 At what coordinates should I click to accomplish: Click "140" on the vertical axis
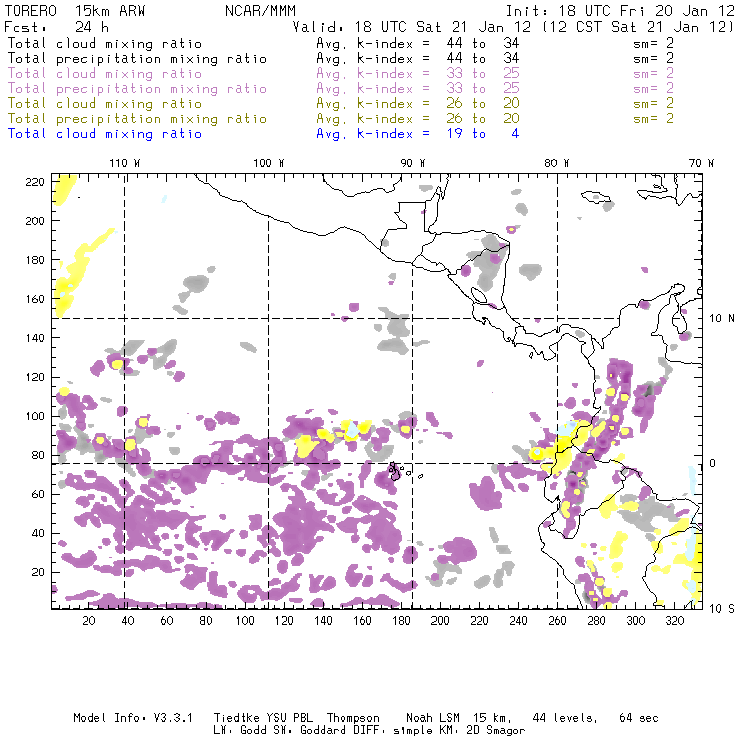coord(35,338)
